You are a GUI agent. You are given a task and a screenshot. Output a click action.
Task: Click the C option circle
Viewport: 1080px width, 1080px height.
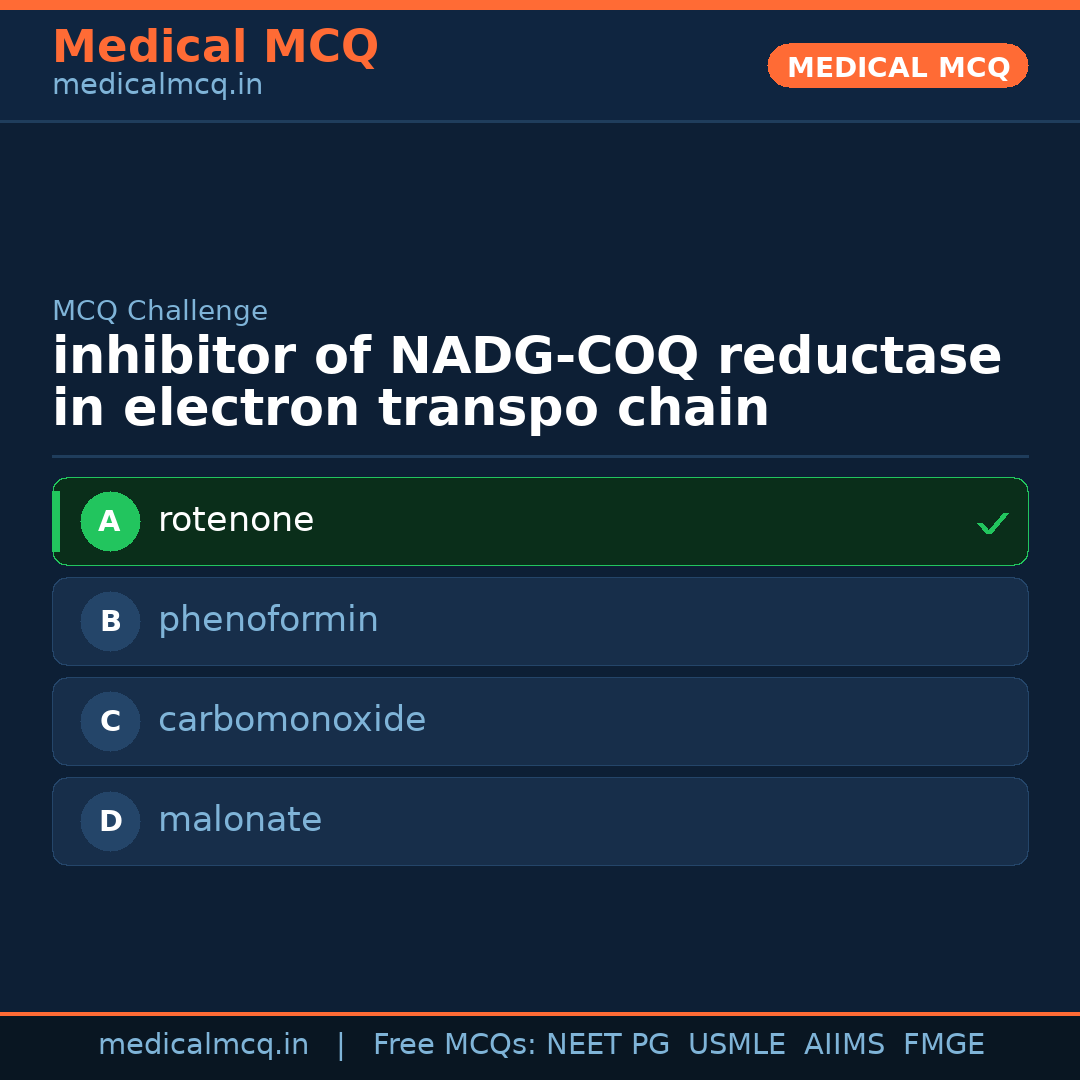point(110,721)
